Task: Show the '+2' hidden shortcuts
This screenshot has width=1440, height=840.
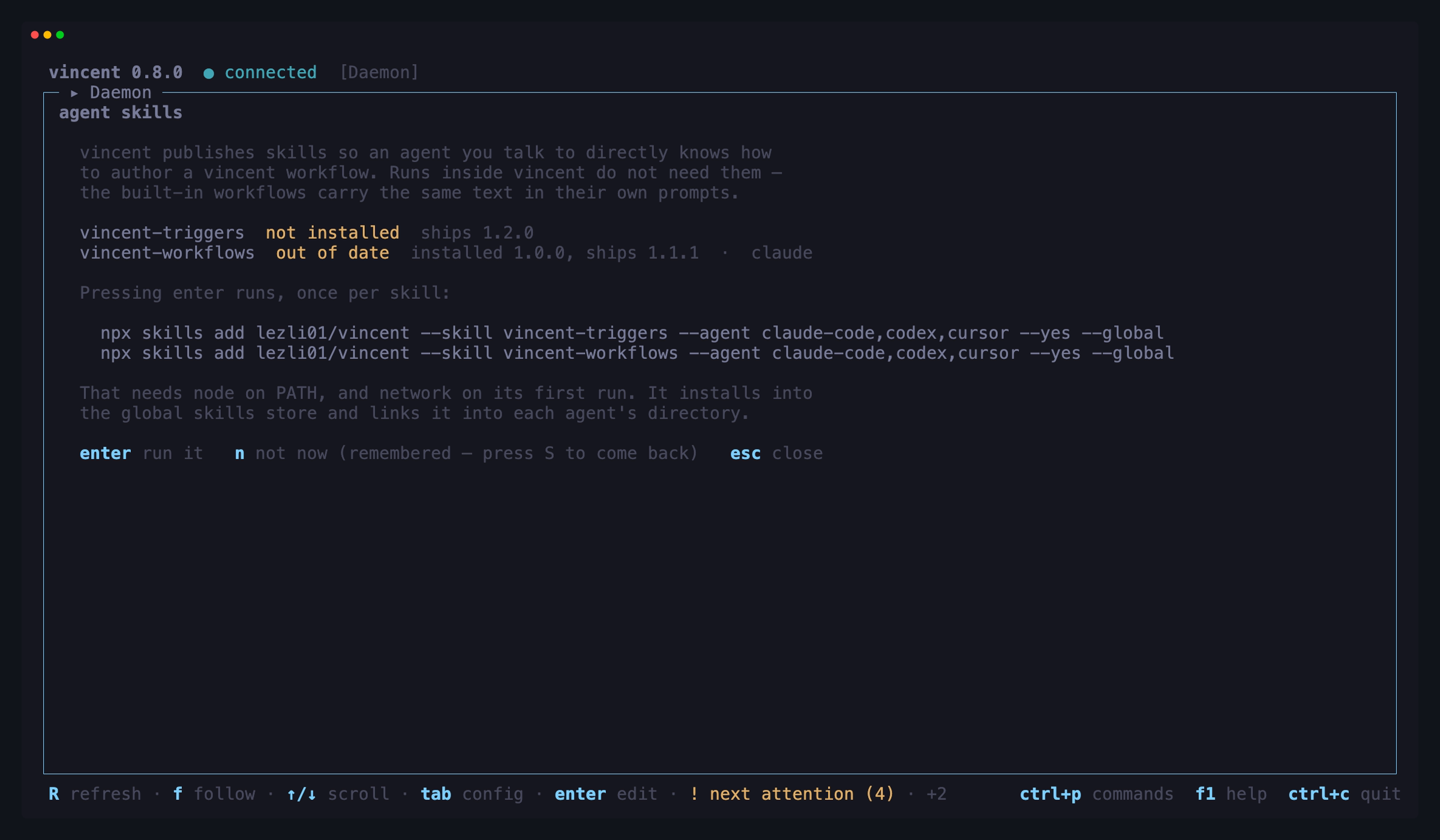Action: click(937, 794)
